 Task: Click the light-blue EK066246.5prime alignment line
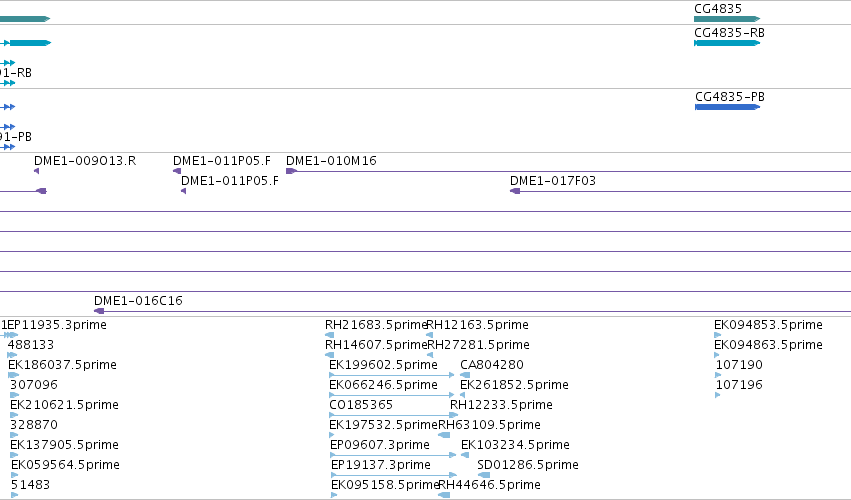coord(392,395)
